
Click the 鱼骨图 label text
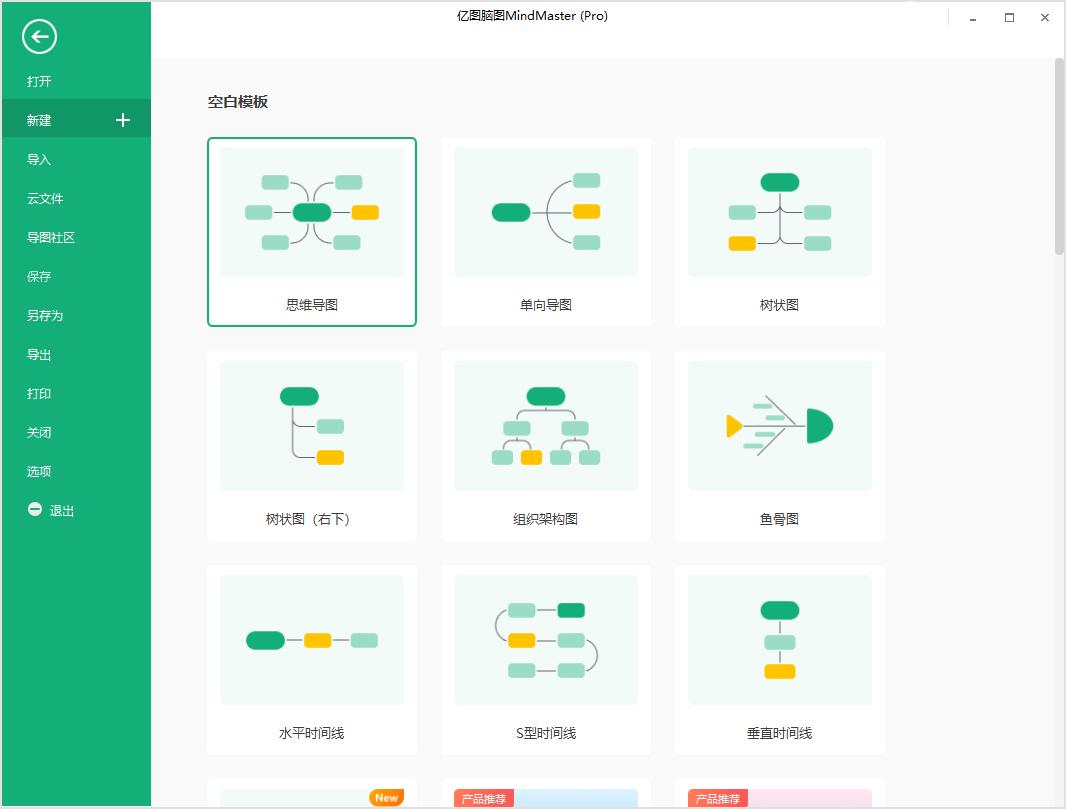[x=780, y=519]
